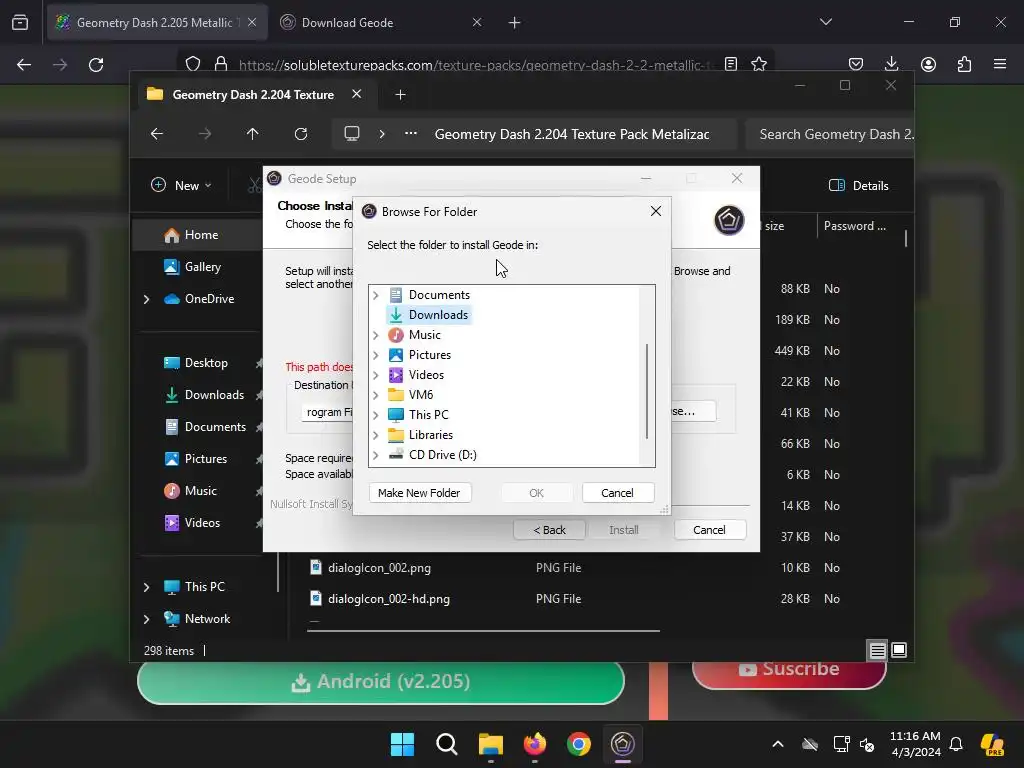Select file dialogIcon_002-hd.png
This screenshot has width=1024, height=768.
click(389, 599)
